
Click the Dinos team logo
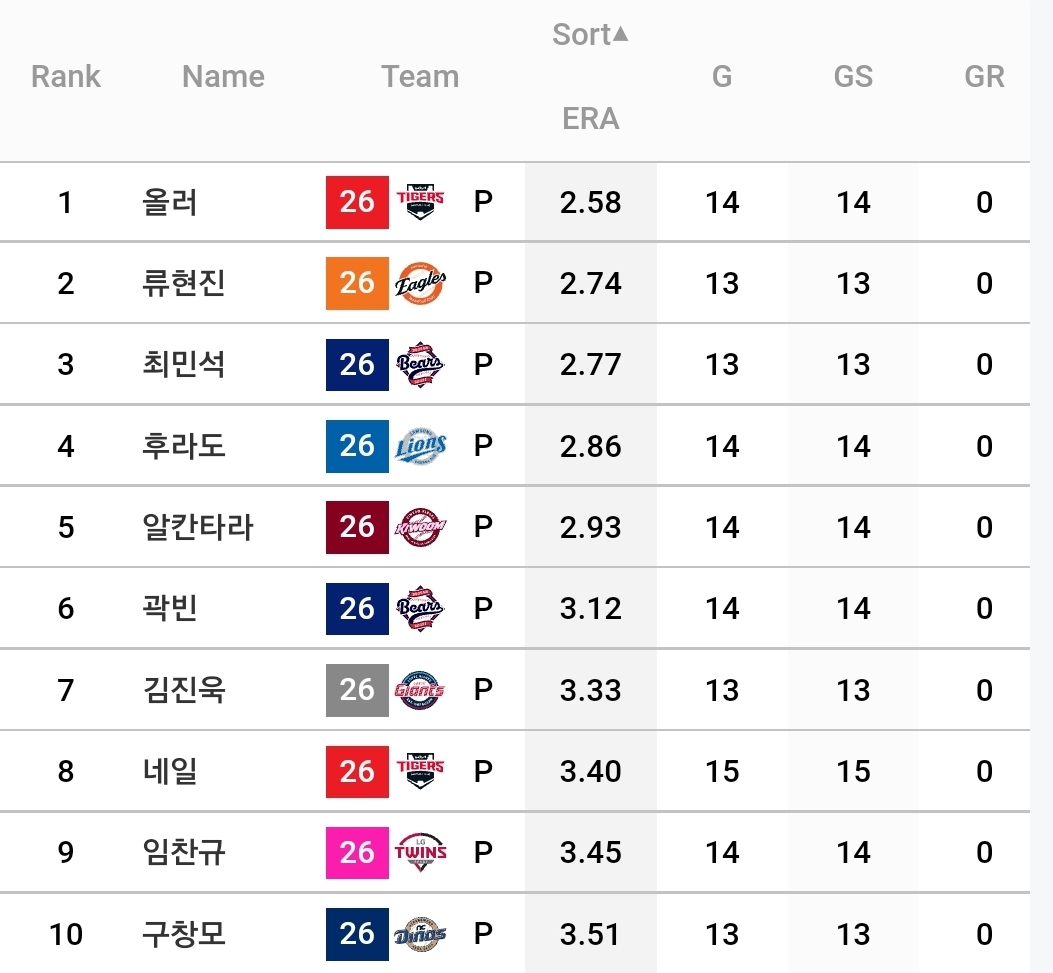420,934
